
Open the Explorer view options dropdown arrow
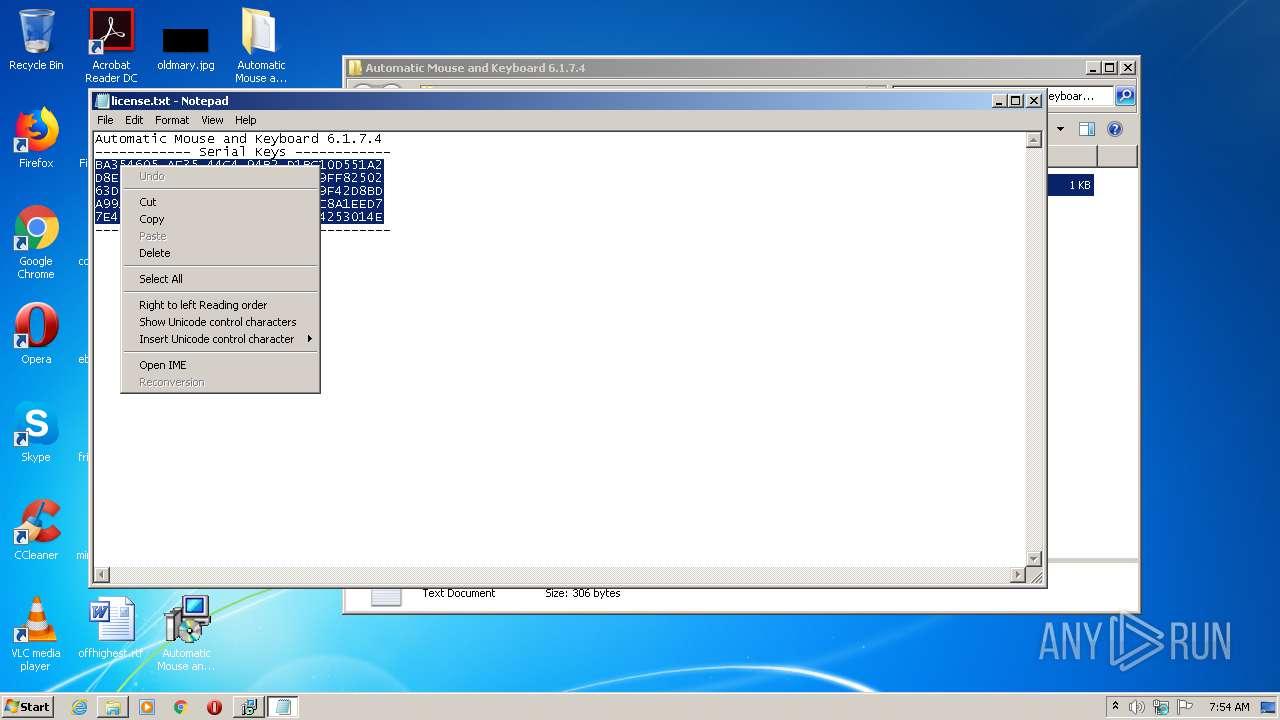click(1060, 129)
